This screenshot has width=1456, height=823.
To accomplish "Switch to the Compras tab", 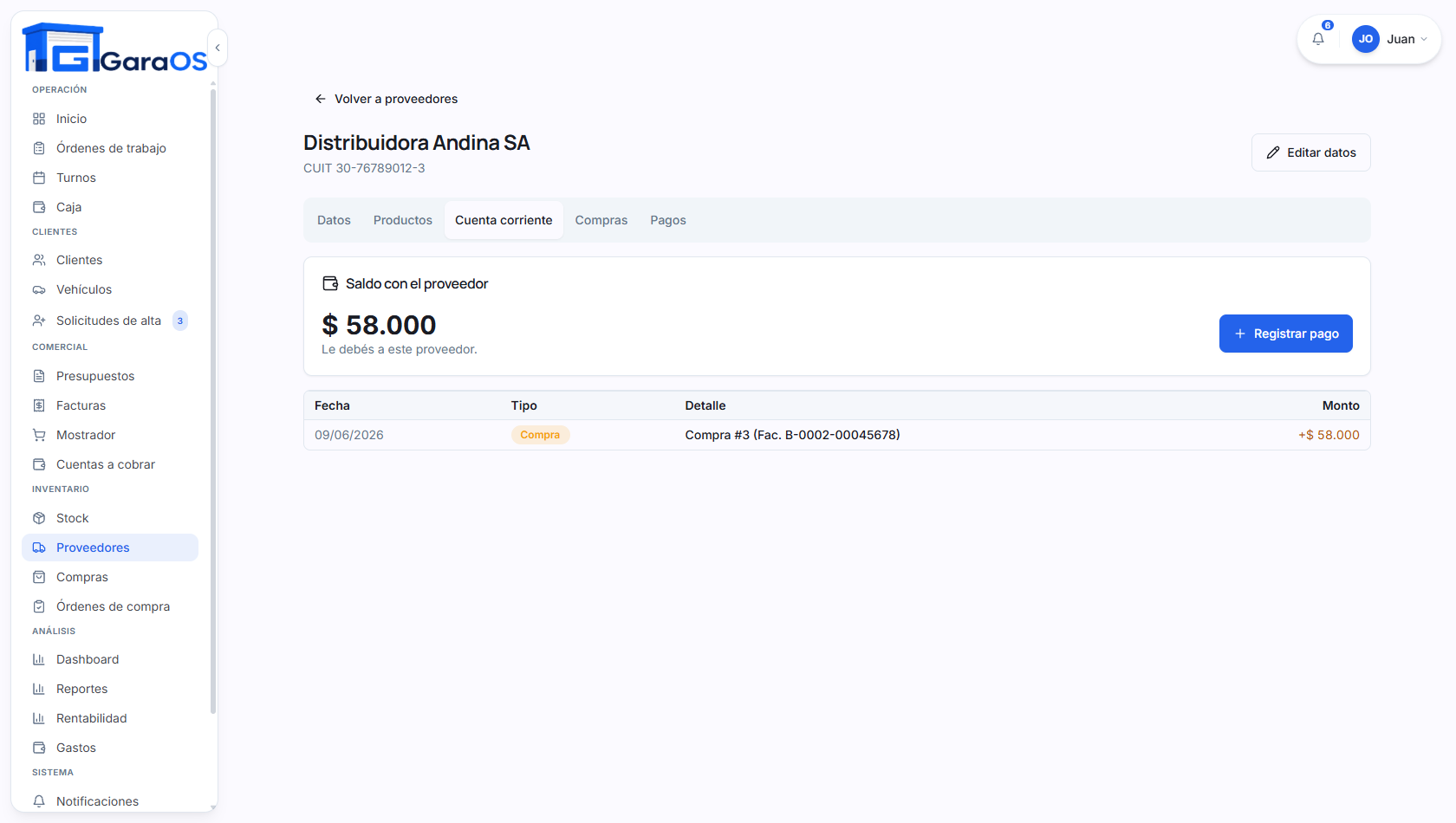I will (x=601, y=220).
